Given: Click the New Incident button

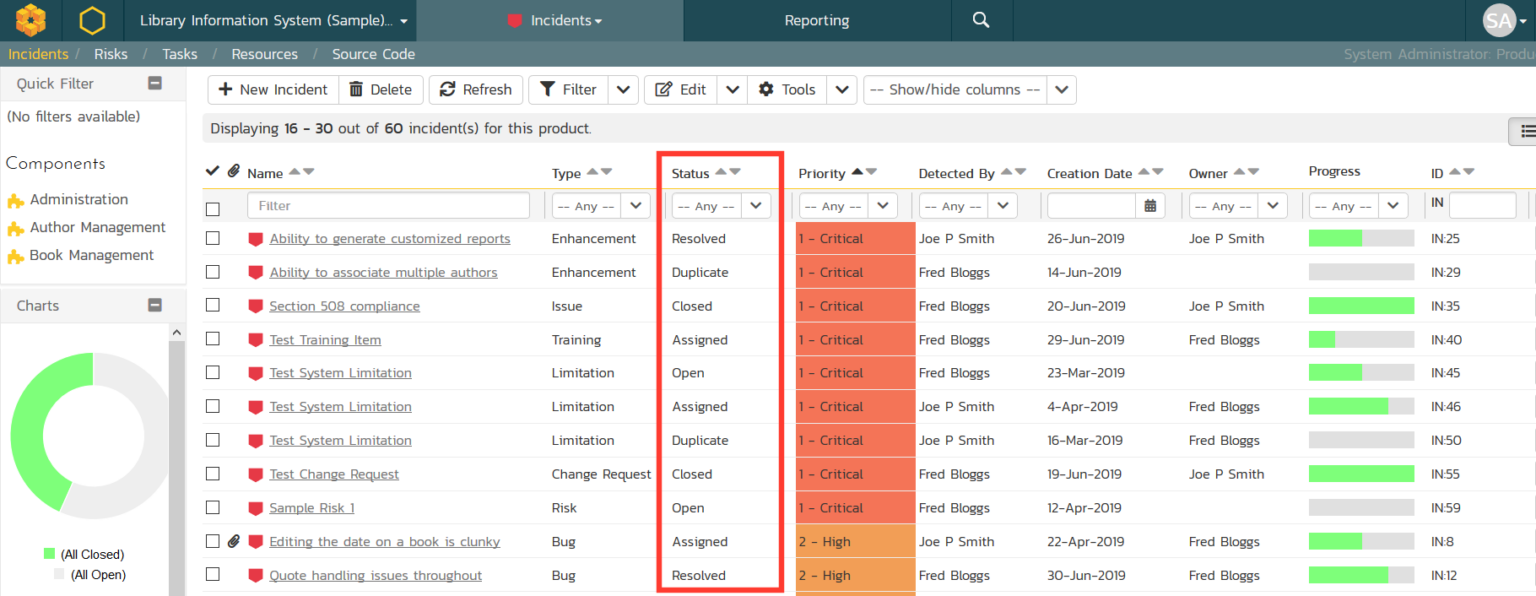Looking at the screenshot, I should tap(272, 89).
